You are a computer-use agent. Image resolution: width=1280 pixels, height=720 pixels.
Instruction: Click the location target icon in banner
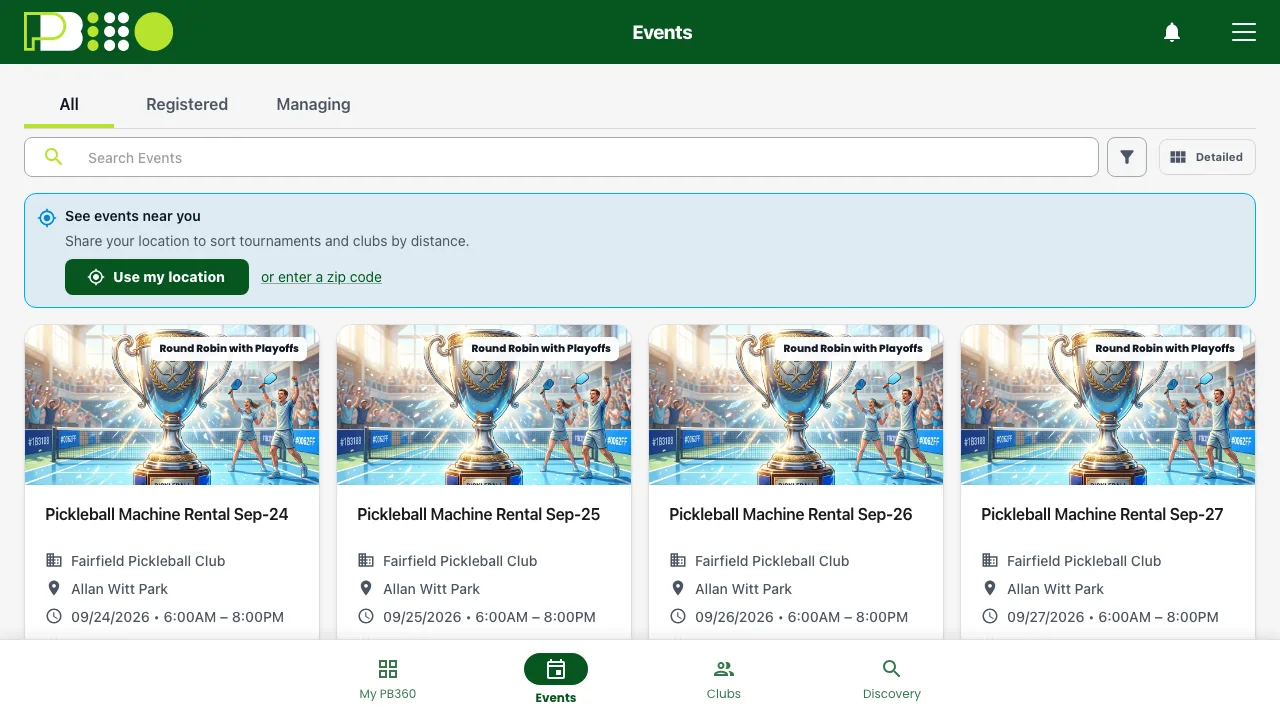47,217
